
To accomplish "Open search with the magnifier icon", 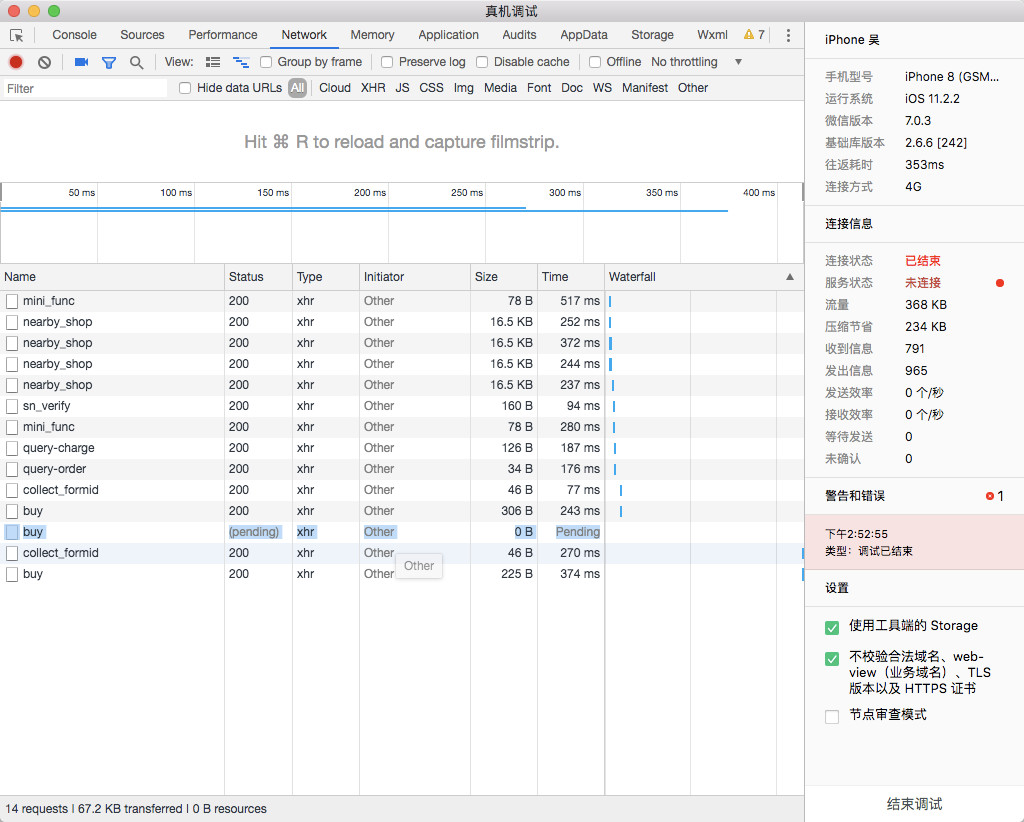I will [x=137, y=62].
